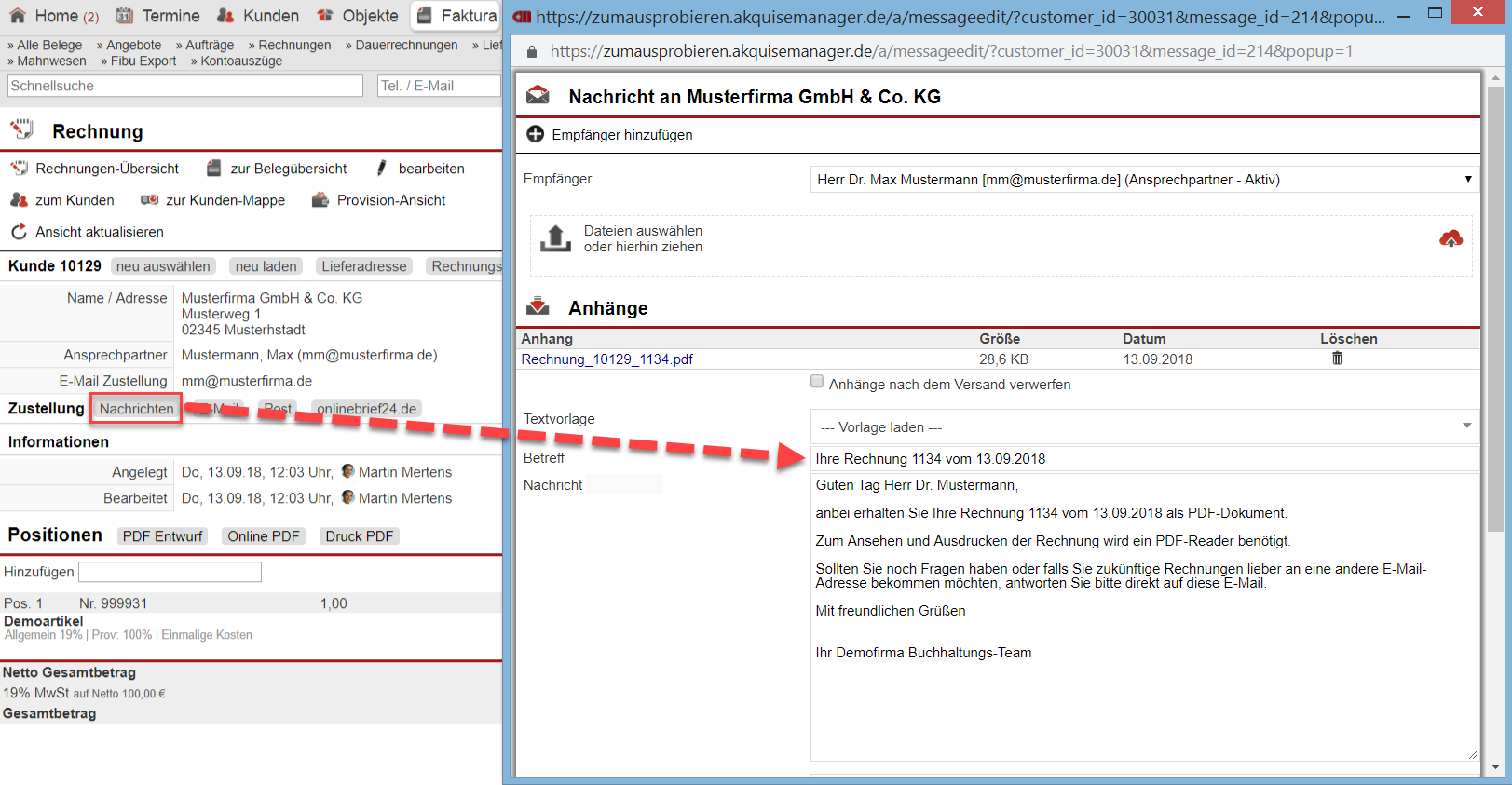
Task: Click the Ansicht aktualisieren refresh icon
Action: tap(19, 232)
